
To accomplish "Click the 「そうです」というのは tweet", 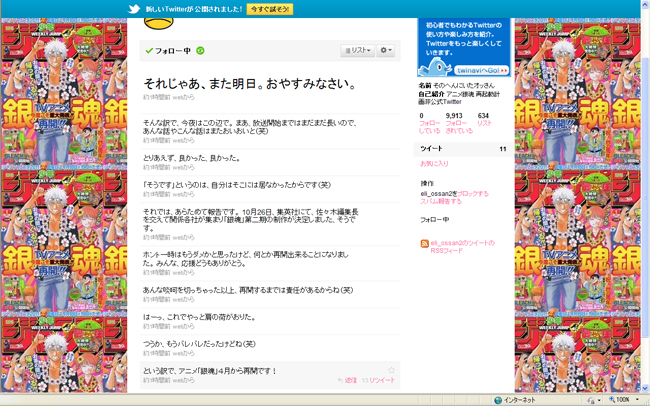I will pos(237,185).
